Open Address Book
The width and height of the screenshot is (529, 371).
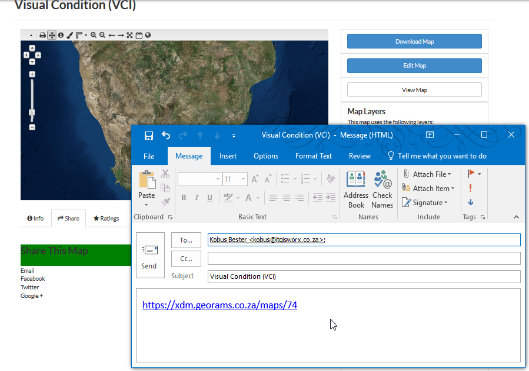(x=356, y=190)
